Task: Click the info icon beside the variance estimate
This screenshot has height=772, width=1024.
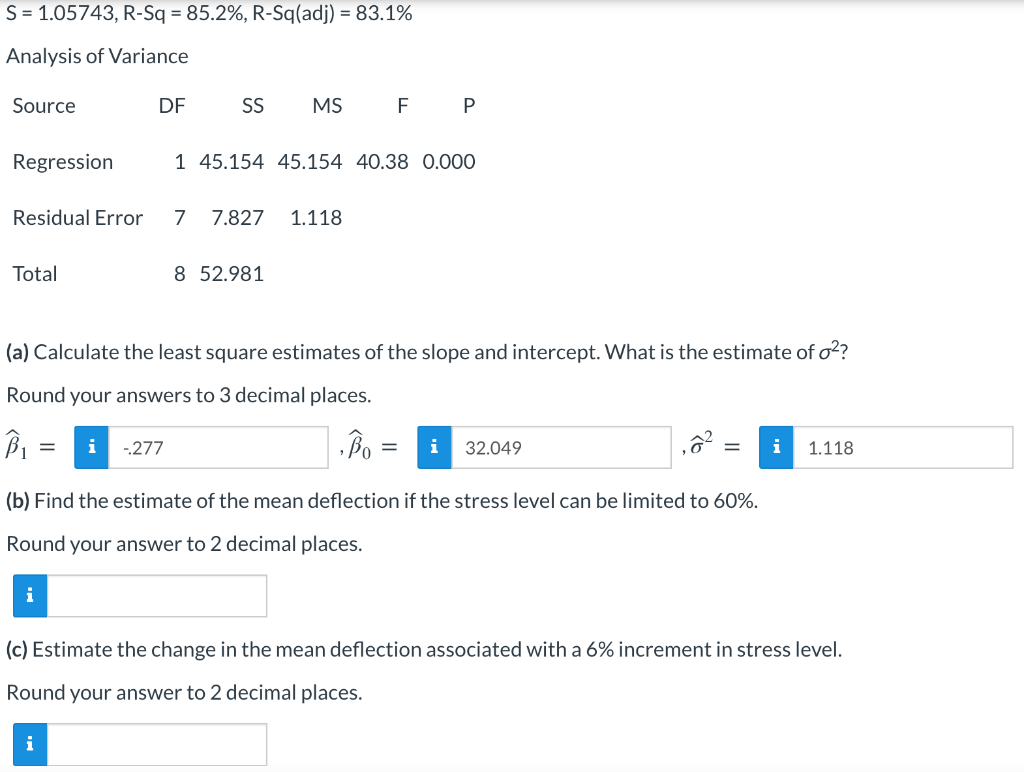Action: (775, 447)
